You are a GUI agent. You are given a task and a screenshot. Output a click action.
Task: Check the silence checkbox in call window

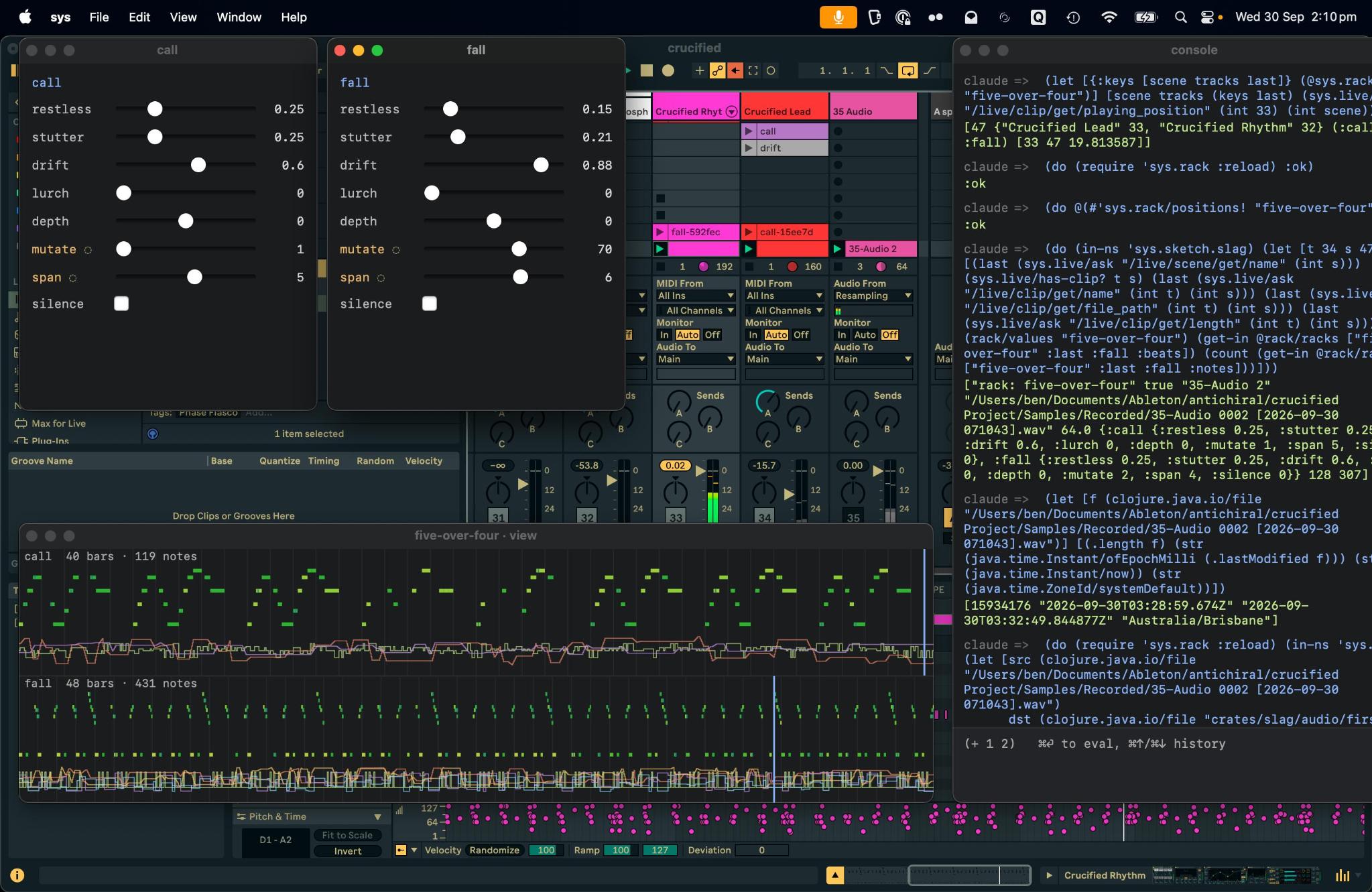coord(121,304)
